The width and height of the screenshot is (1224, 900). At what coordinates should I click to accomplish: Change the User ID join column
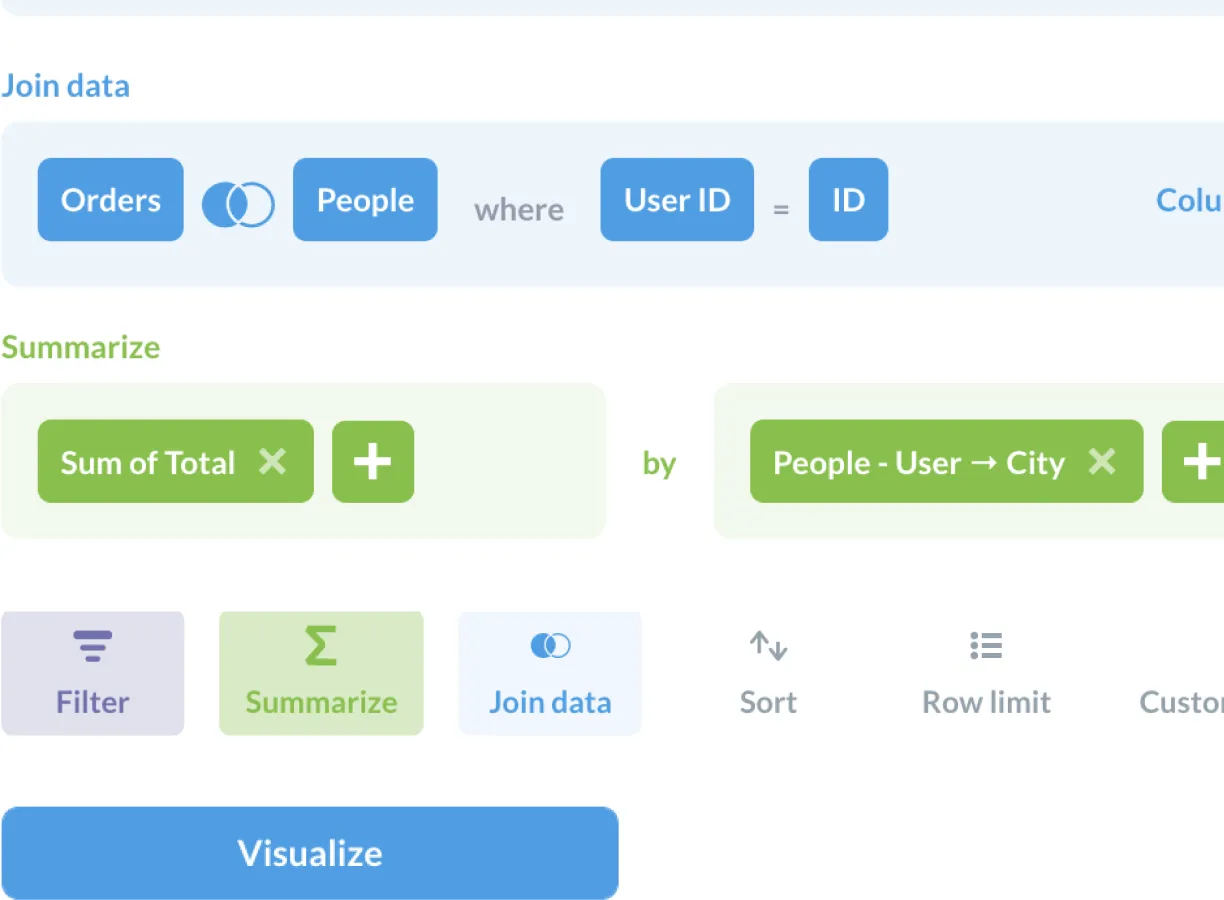[677, 200]
